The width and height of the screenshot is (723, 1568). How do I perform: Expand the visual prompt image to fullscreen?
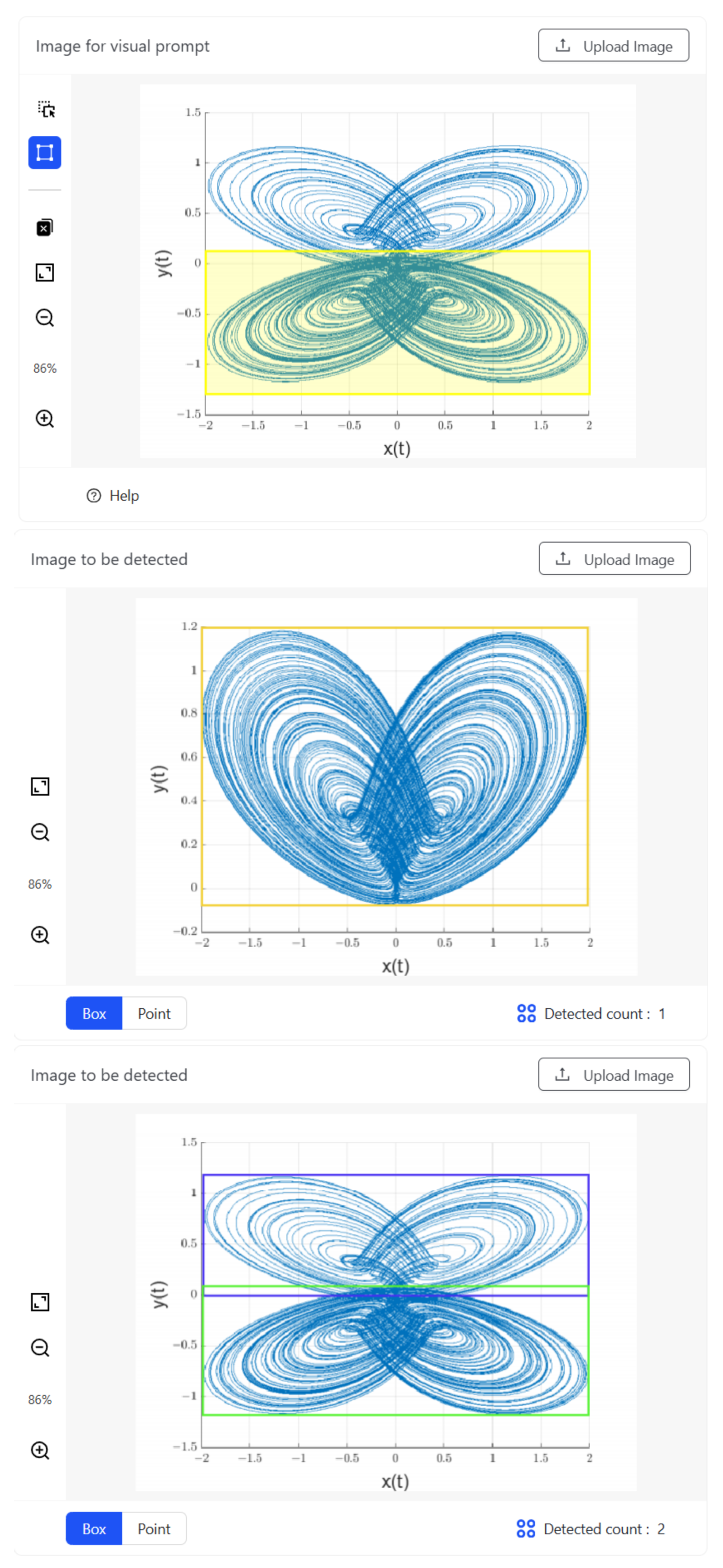[x=44, y=272]
